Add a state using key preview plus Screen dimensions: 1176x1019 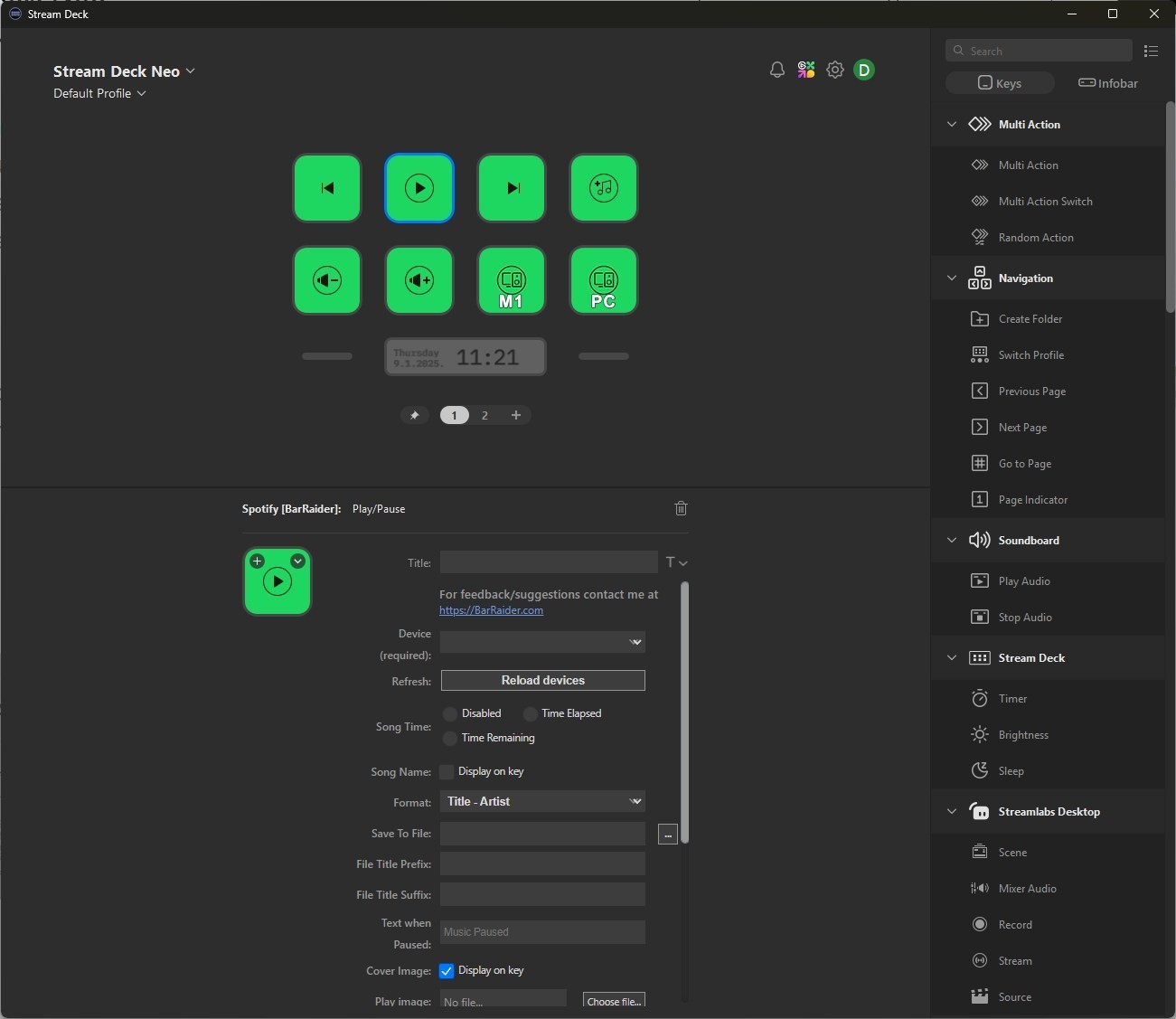(257, 561)
